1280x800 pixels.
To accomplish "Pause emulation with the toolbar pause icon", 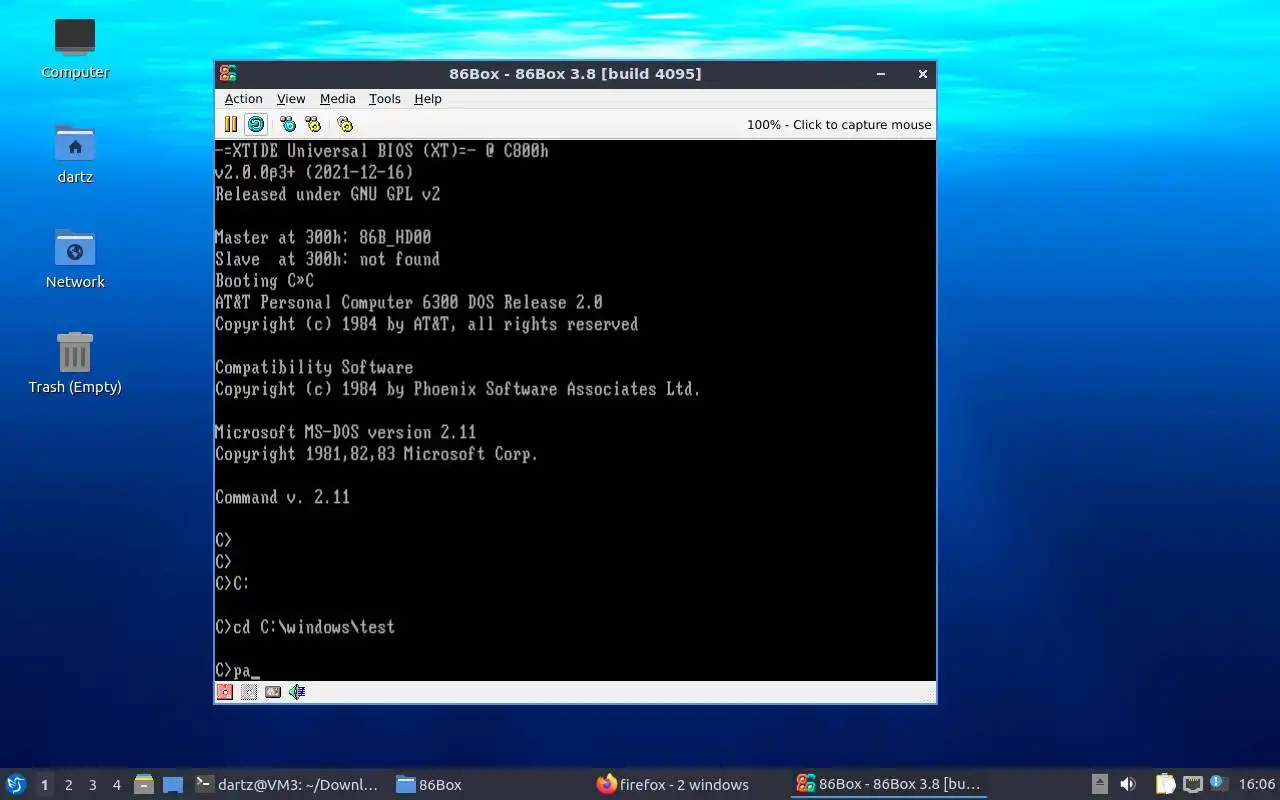I will click(231, 124).
